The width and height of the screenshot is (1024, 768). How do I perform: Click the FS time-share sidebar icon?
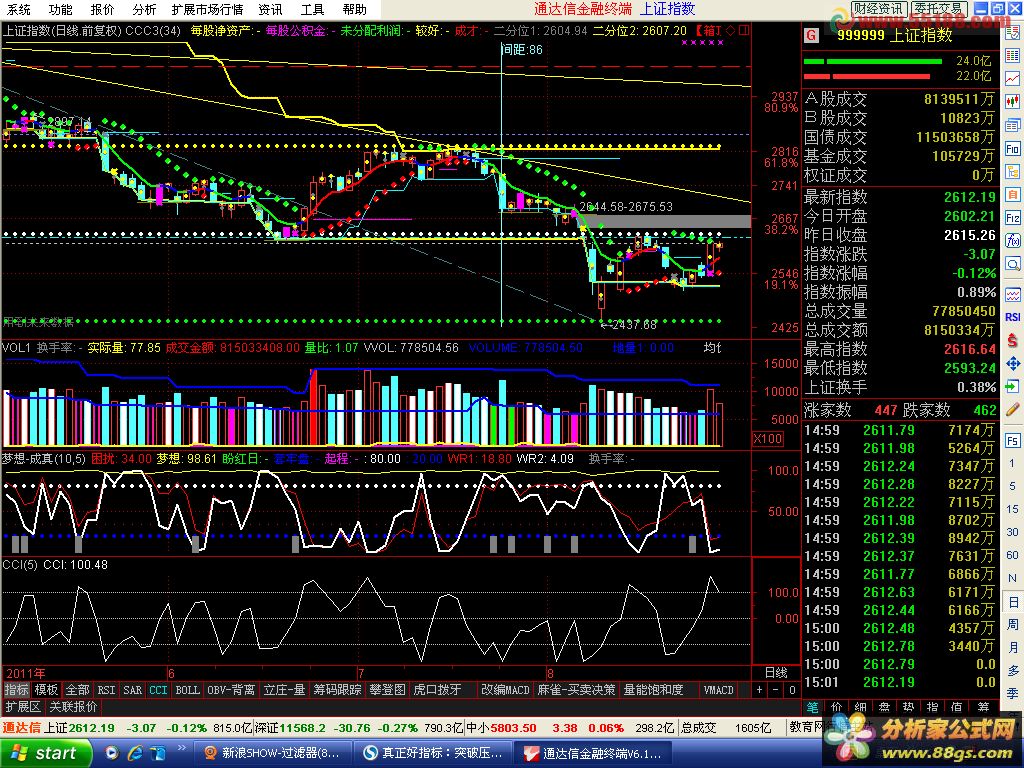[1013, 440]
